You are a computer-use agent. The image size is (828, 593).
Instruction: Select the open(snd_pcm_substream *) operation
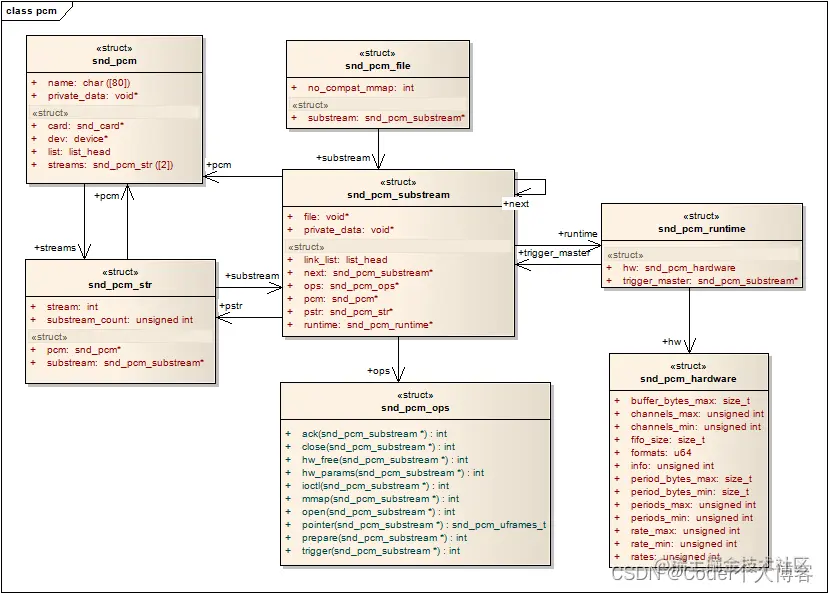coord(378,512)
